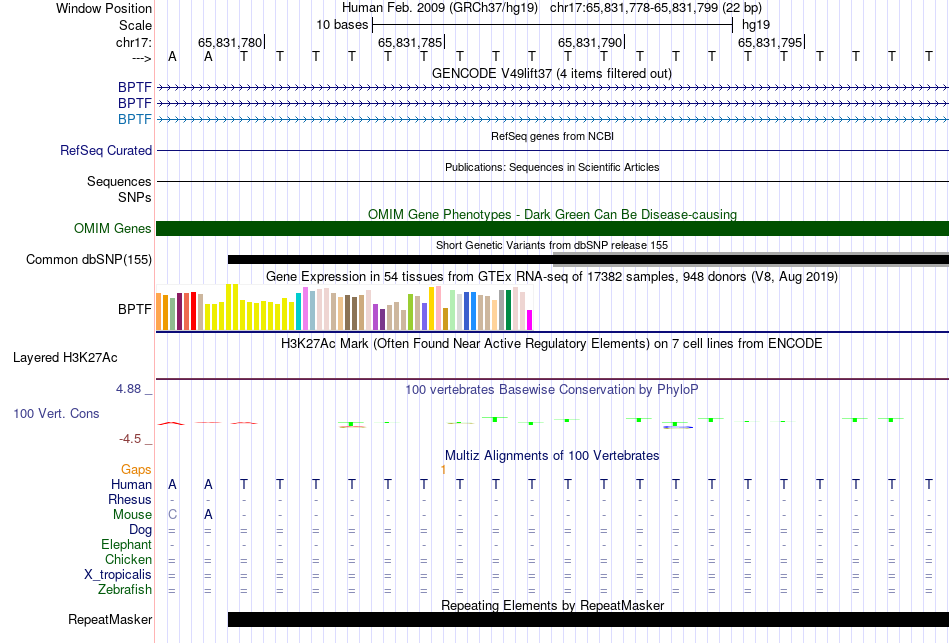Click Short Genetic Variants from dbSNP title

[x=552, y=245]
